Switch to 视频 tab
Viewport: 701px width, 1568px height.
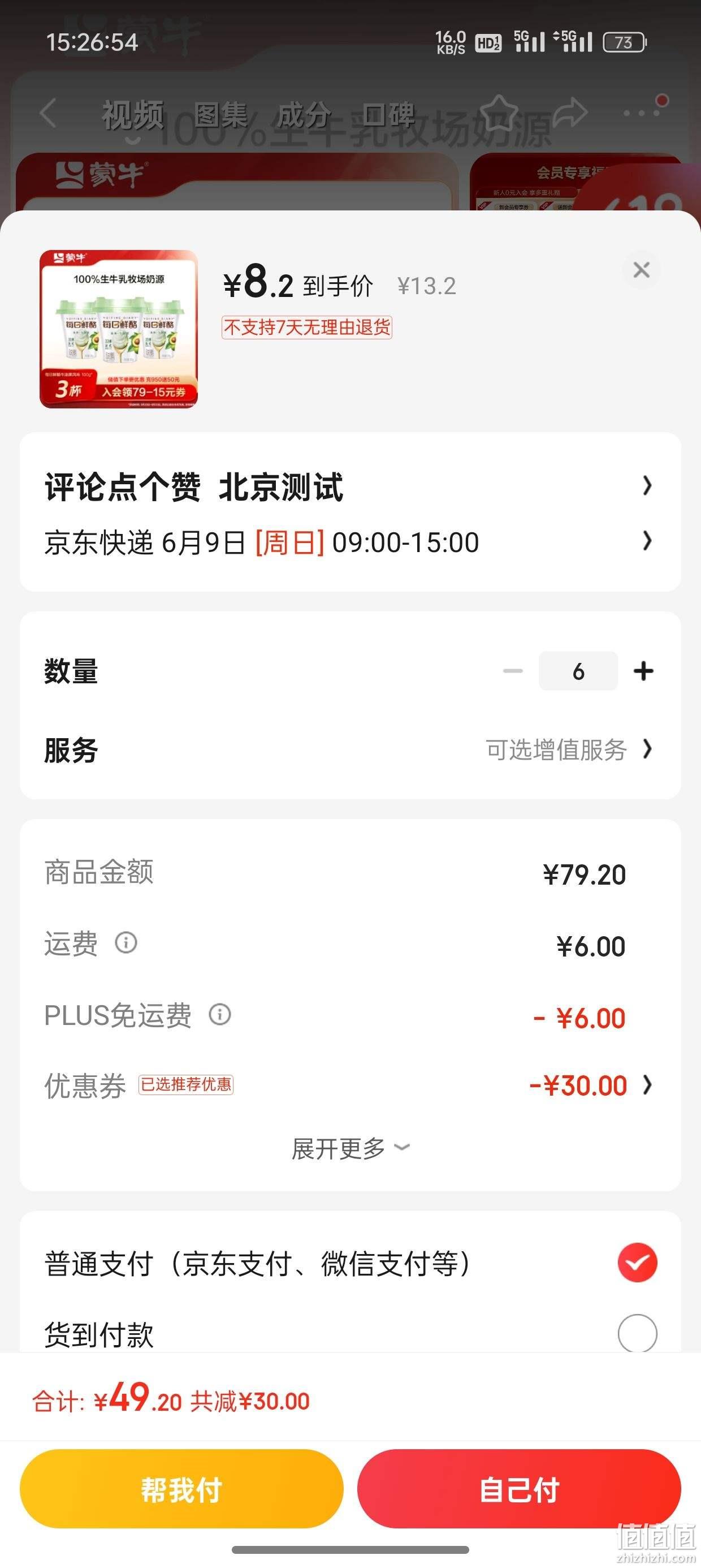tap(133, 114)
